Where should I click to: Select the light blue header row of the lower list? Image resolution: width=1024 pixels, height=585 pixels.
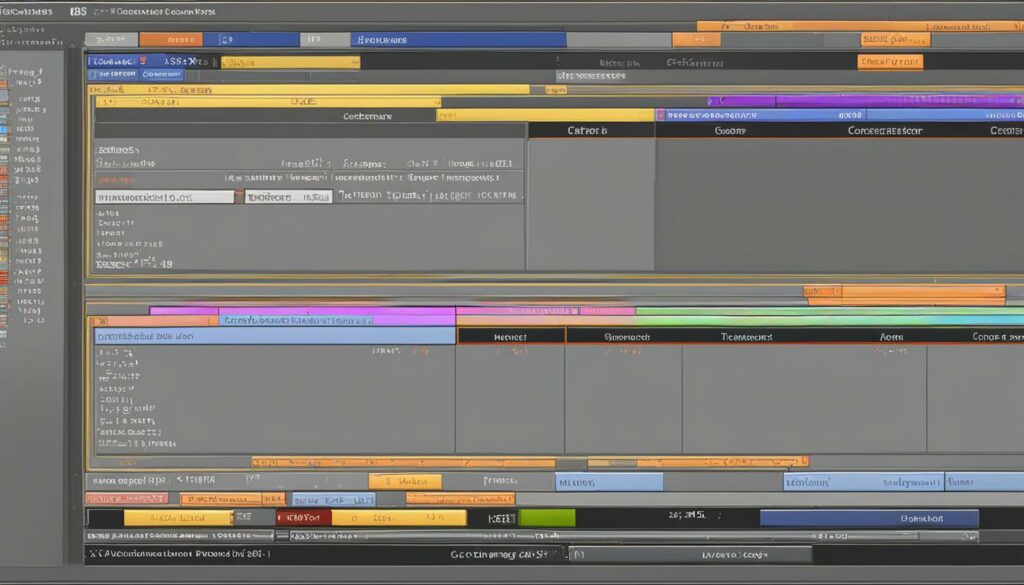[275, 336]
